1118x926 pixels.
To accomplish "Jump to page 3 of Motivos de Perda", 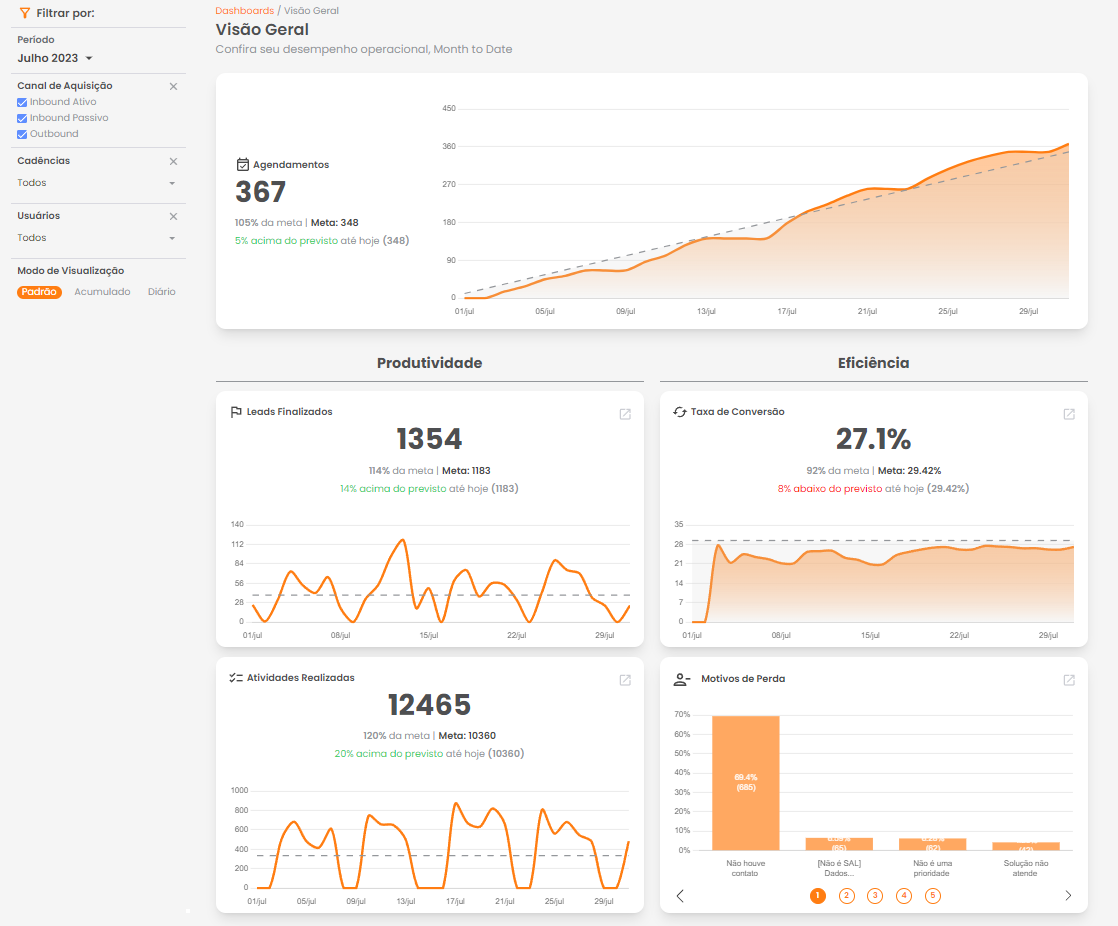I will [875, 896].
